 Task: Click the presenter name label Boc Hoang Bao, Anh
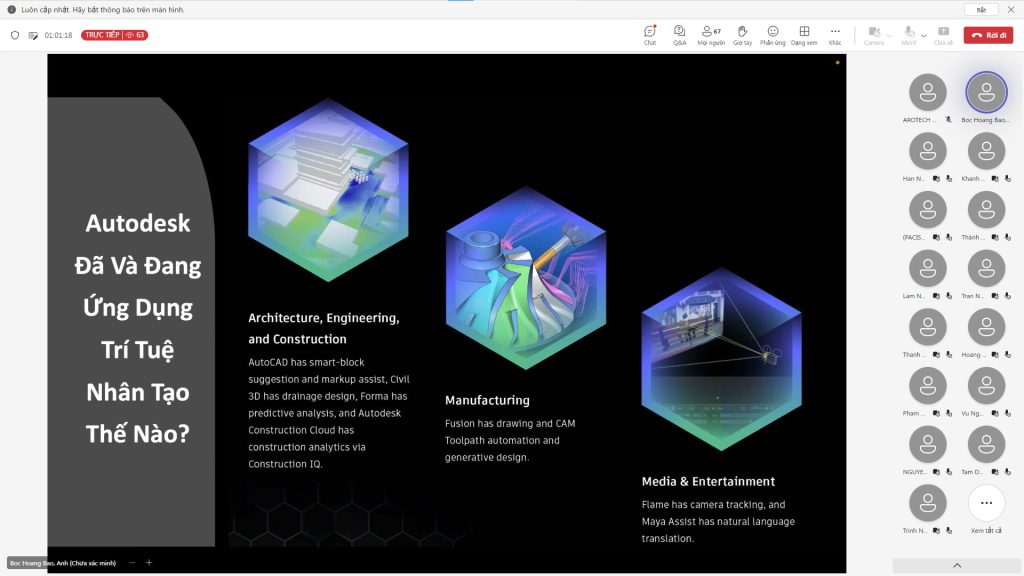pos(63,563)
